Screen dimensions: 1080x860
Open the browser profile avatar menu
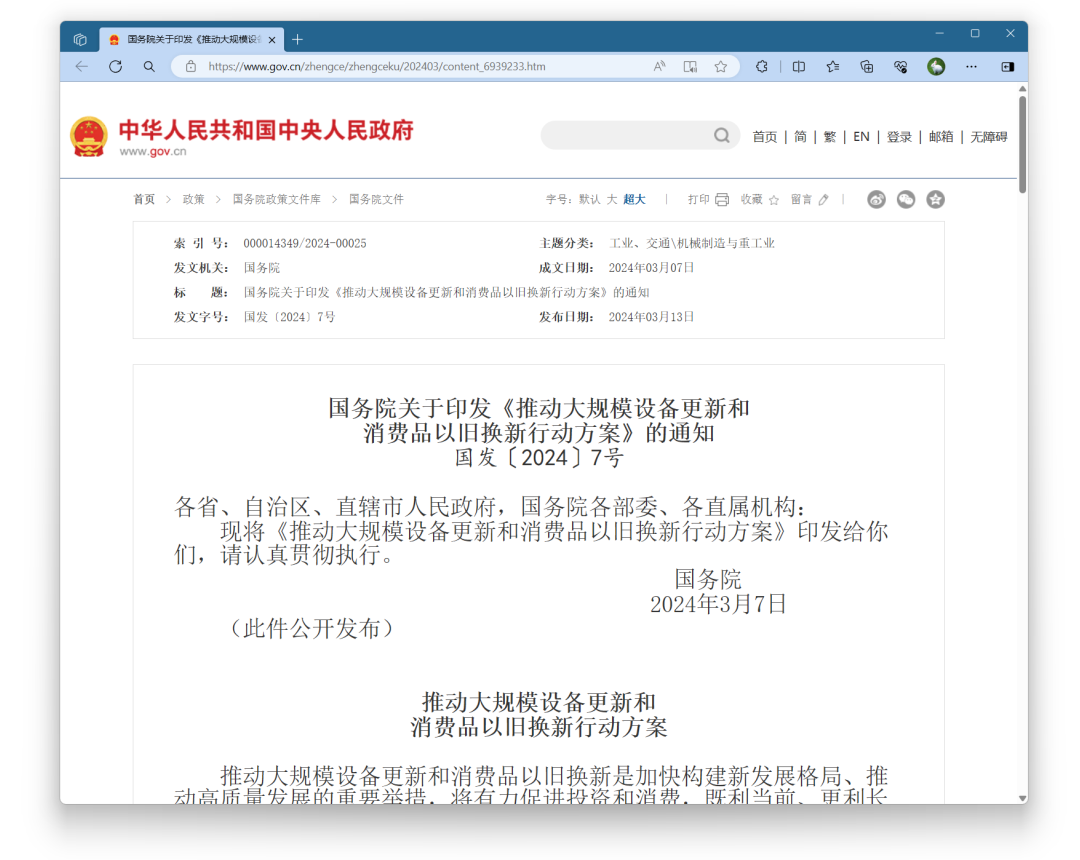[x=936, y=67]
